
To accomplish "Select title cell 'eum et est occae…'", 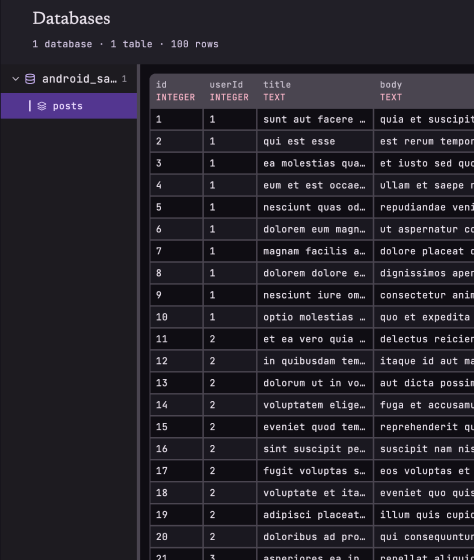I will [x=315, y=185].
